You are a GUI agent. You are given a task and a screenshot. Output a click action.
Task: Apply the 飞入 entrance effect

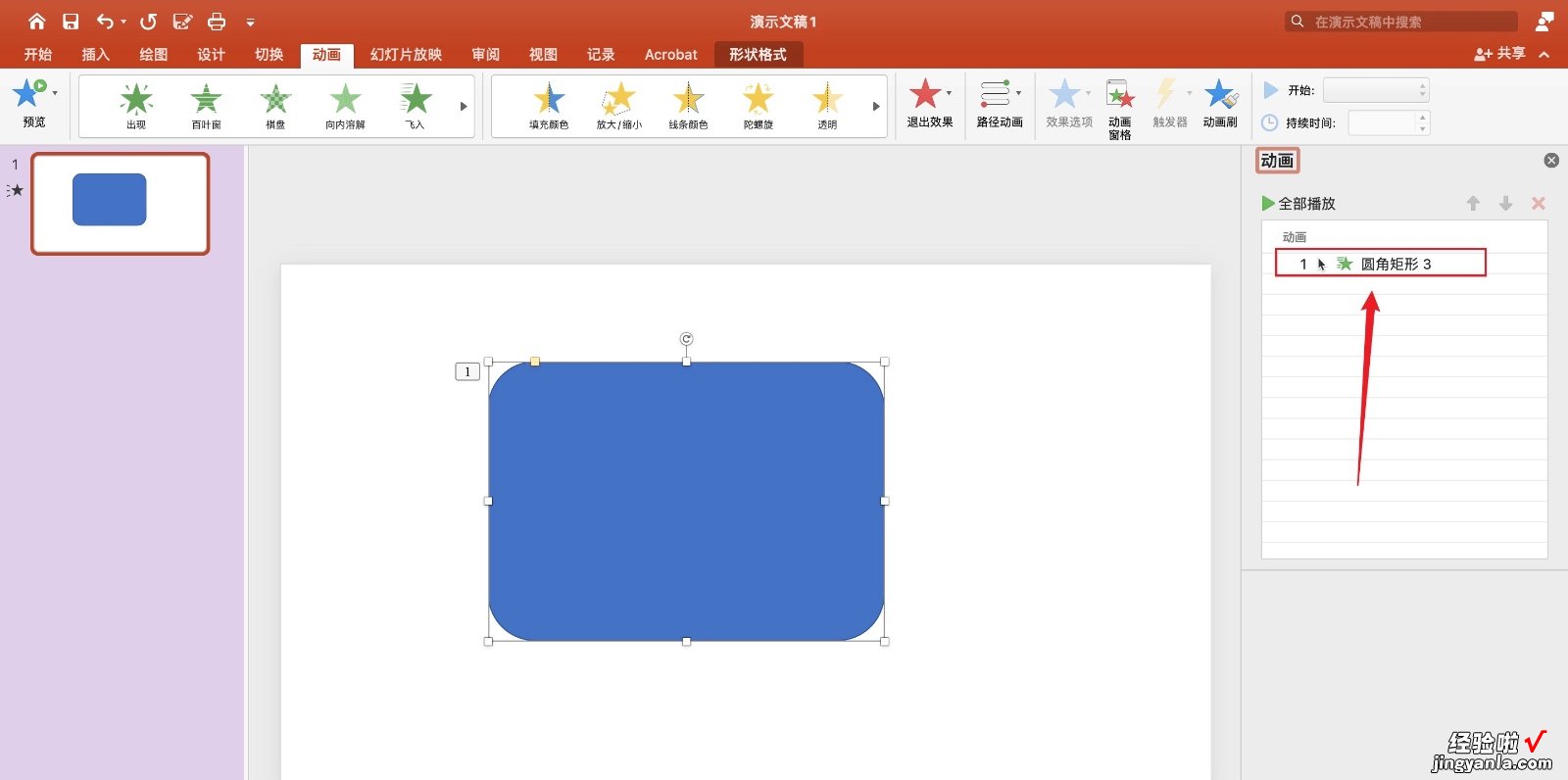pos(416,105)
